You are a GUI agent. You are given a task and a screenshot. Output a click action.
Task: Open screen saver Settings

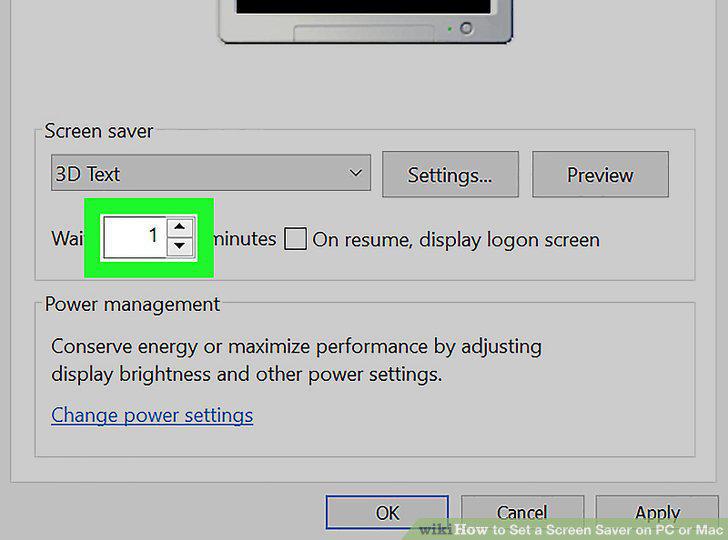pos(450,175)
